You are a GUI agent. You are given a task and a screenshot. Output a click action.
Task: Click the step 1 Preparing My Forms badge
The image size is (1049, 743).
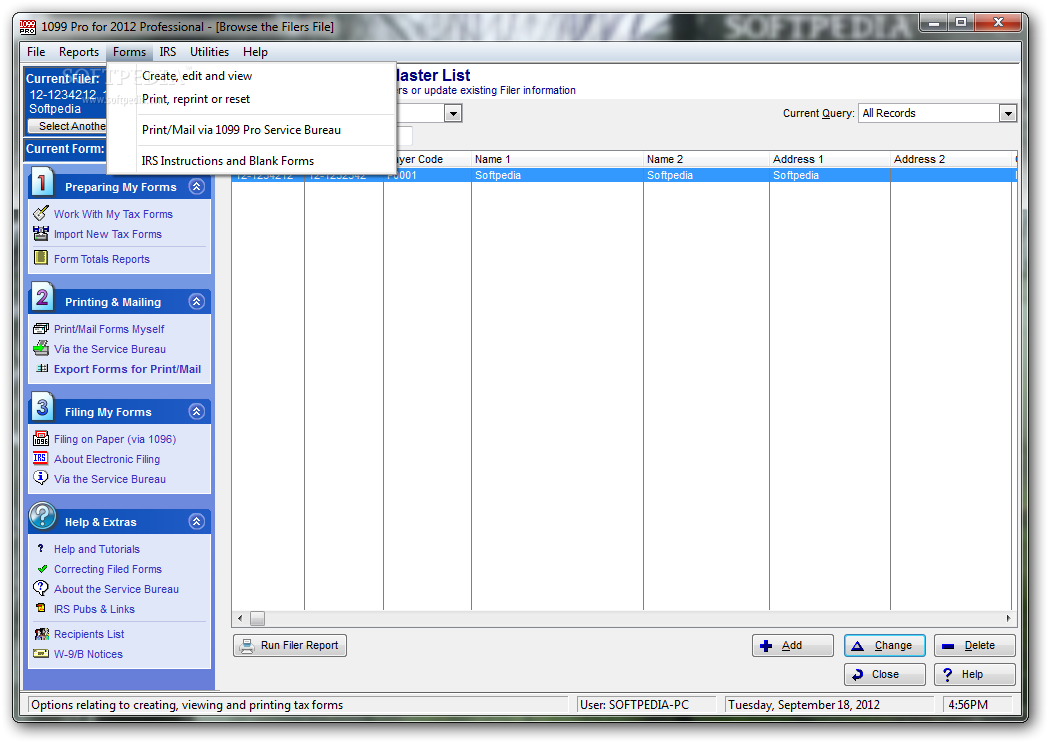pos(42,182)
